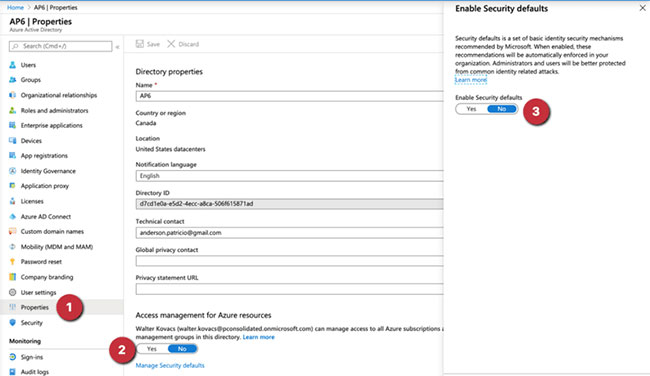650x376 pixels.
Task: Click the Technical contact input field
Action: (x=289, y=233)
